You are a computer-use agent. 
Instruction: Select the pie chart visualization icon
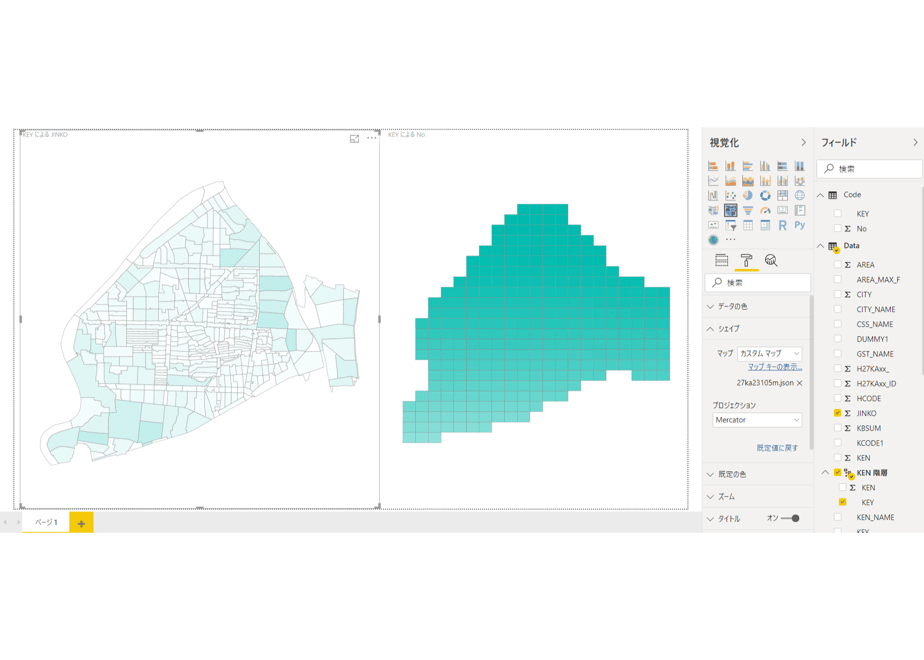pos(747,195)
